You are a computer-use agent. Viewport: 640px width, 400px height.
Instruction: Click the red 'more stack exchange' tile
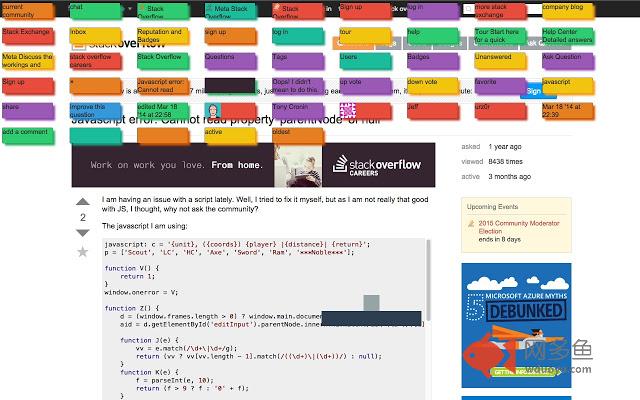pyautogui.click(x=500, y=11)
